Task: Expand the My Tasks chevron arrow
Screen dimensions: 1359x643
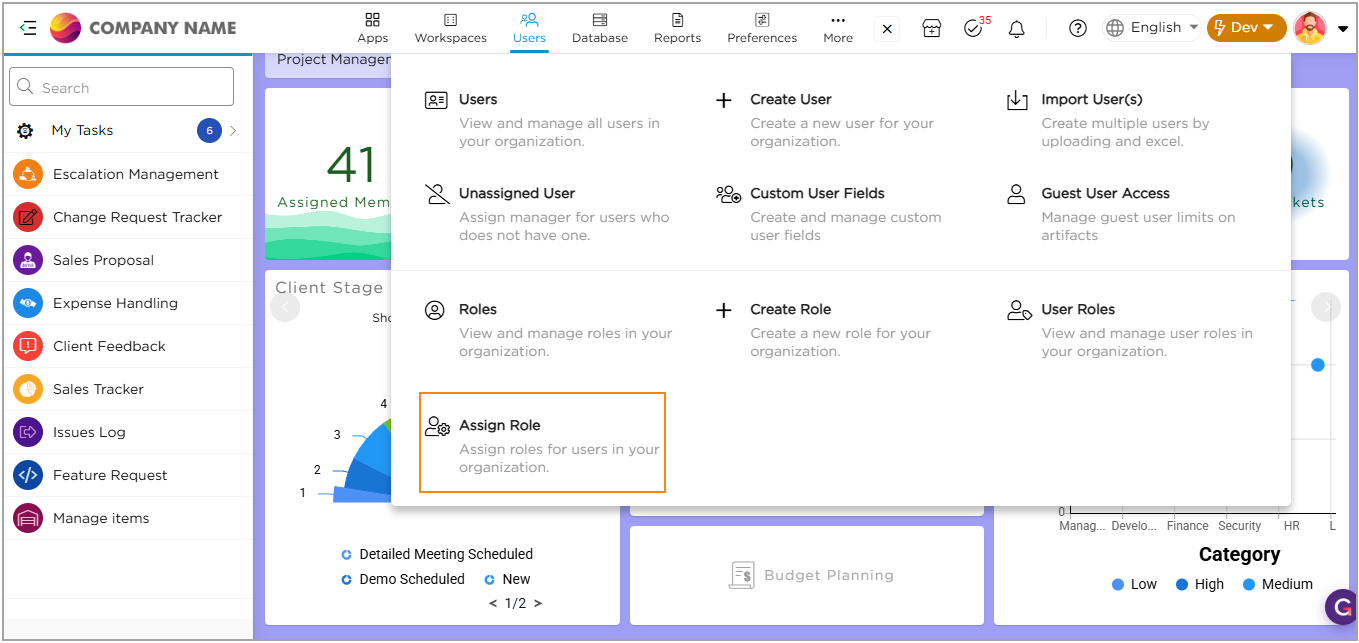Action: pos(233,131)
